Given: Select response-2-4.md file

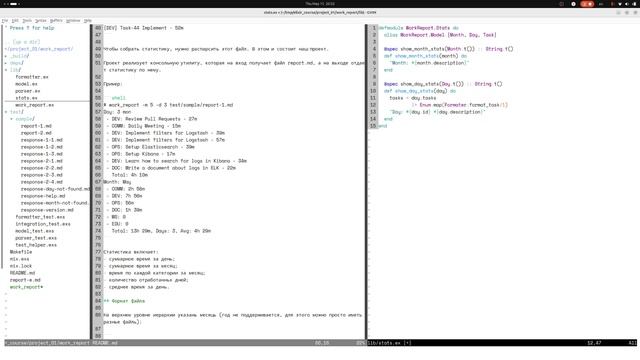Looking at the screenshot, I should [x=42, y=182].
